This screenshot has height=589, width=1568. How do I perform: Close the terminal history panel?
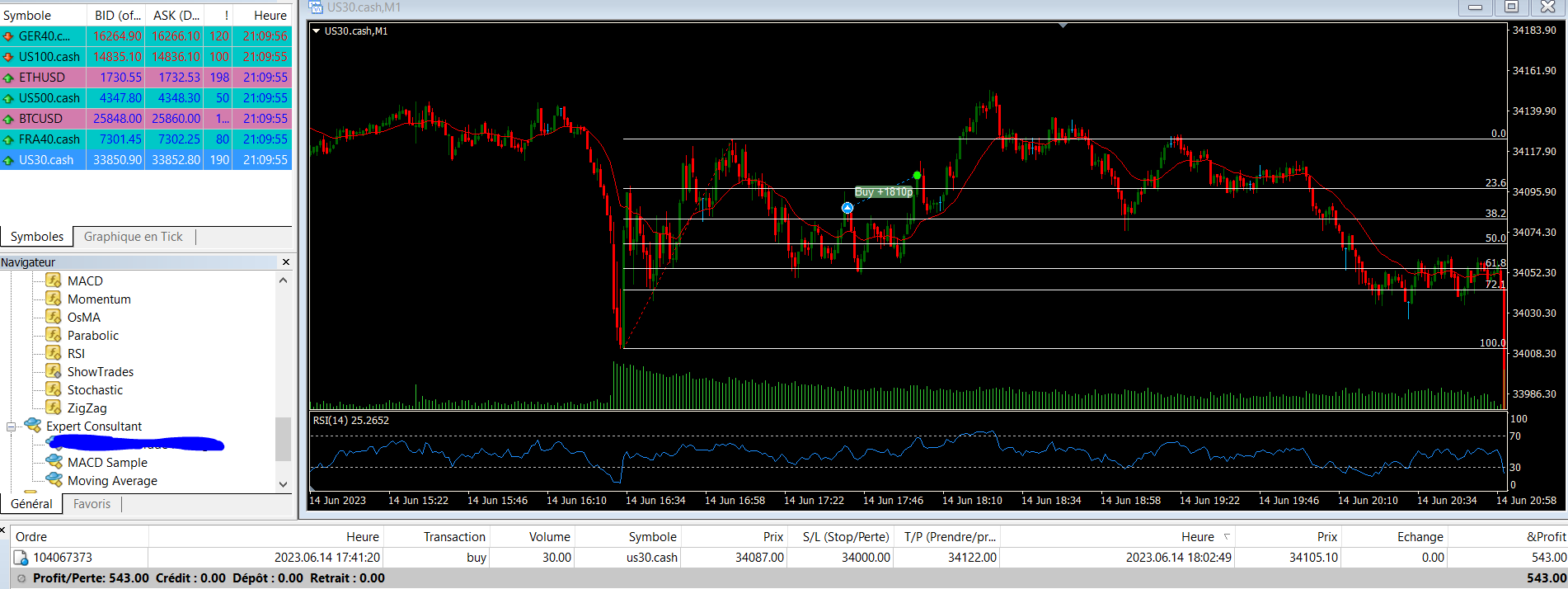(x=2, y=530)
